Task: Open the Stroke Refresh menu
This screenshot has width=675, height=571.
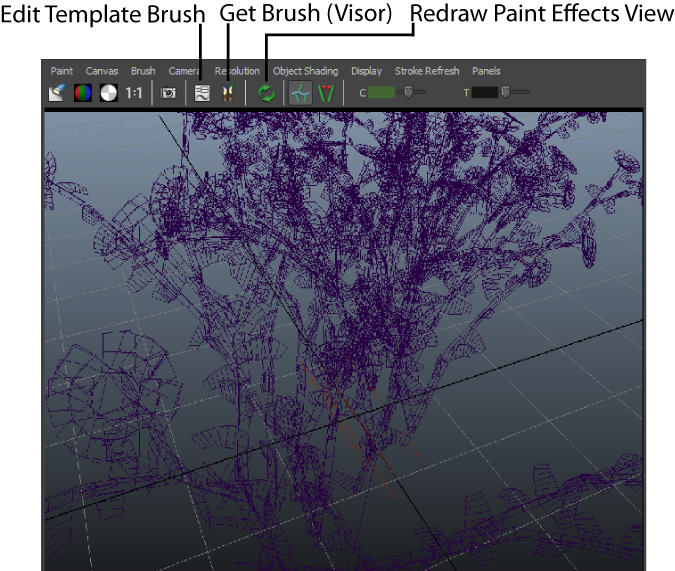Action: 427,71
